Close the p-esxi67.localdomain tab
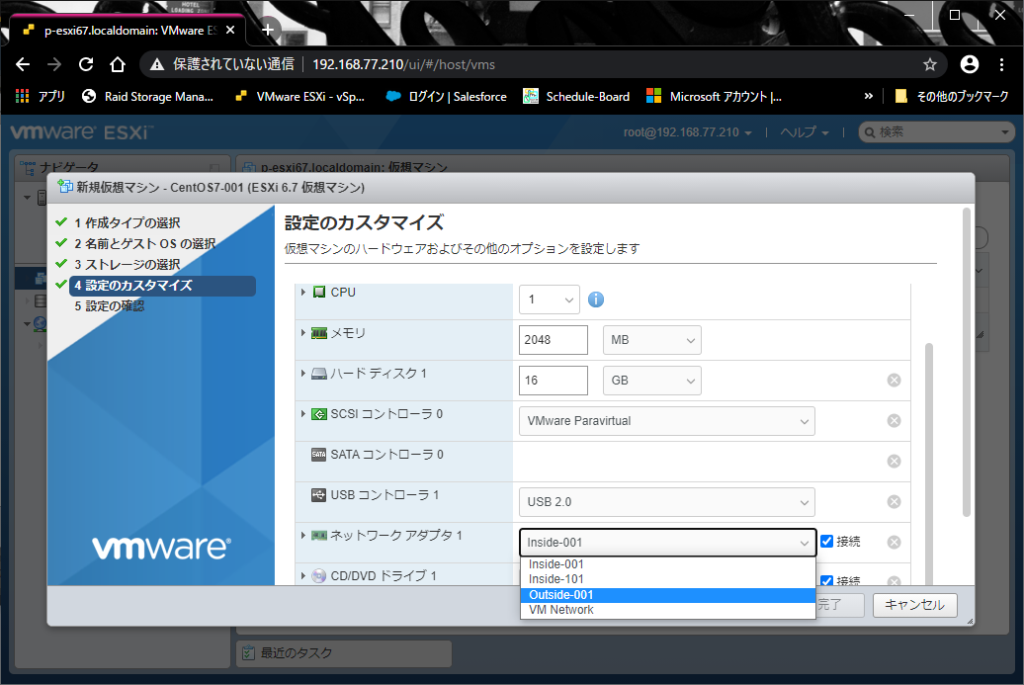 [230, 30]
